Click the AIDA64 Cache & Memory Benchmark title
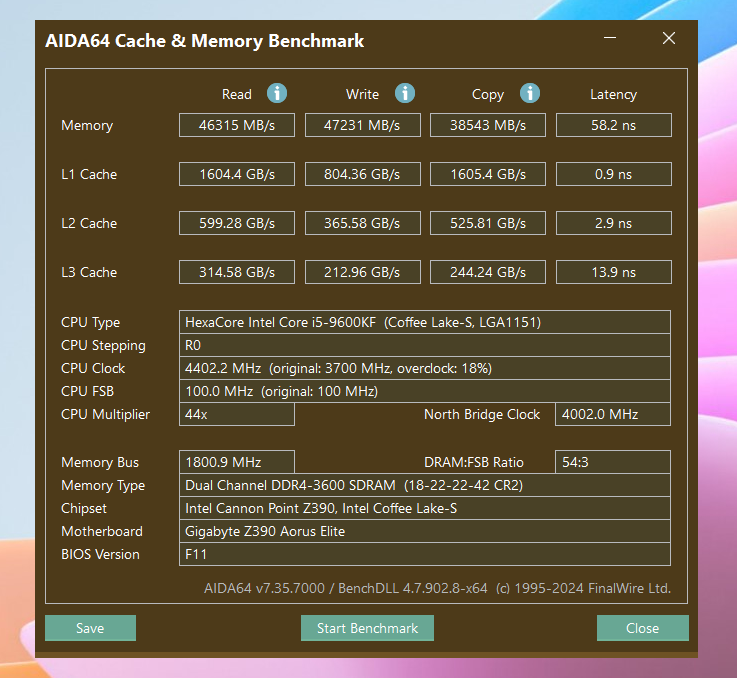Image resolution: width=737 pixels, height=678 pixels. [x=204, y=41]
